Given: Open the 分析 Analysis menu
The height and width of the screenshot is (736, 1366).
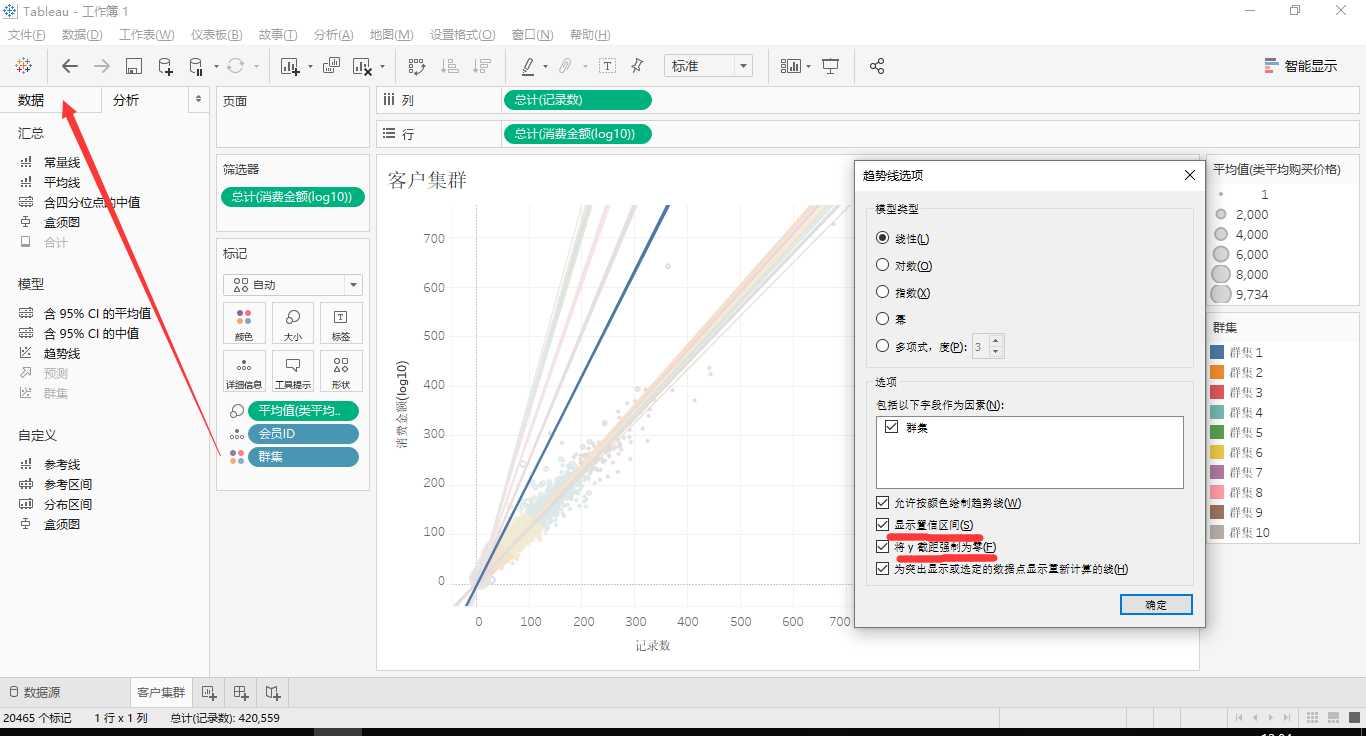Looking at the screenshot, I should point(333,35).
